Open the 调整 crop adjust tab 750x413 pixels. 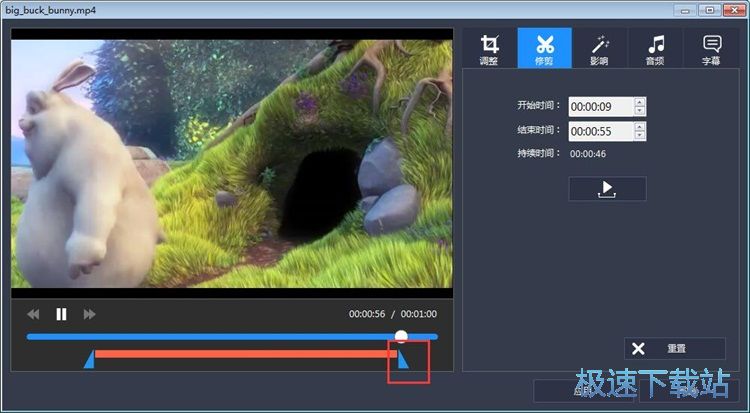click(x=489, y=48)
